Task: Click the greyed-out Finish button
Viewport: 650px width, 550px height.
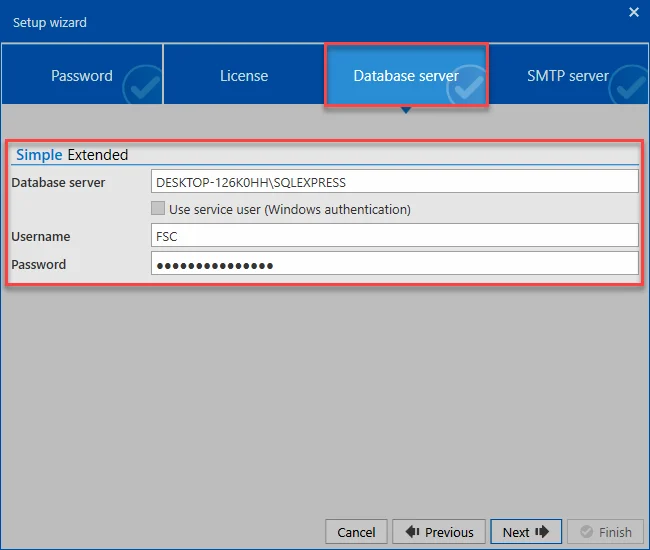Action: tap(605, 532)
